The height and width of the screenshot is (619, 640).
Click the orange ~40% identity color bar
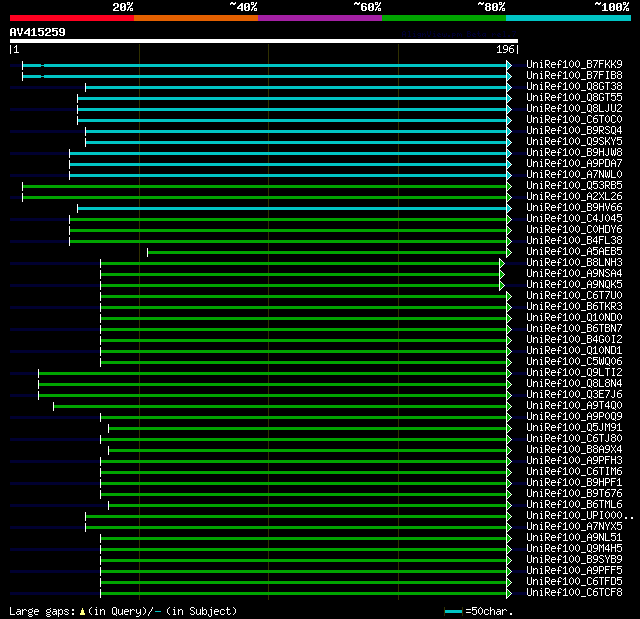pos(196,18)
